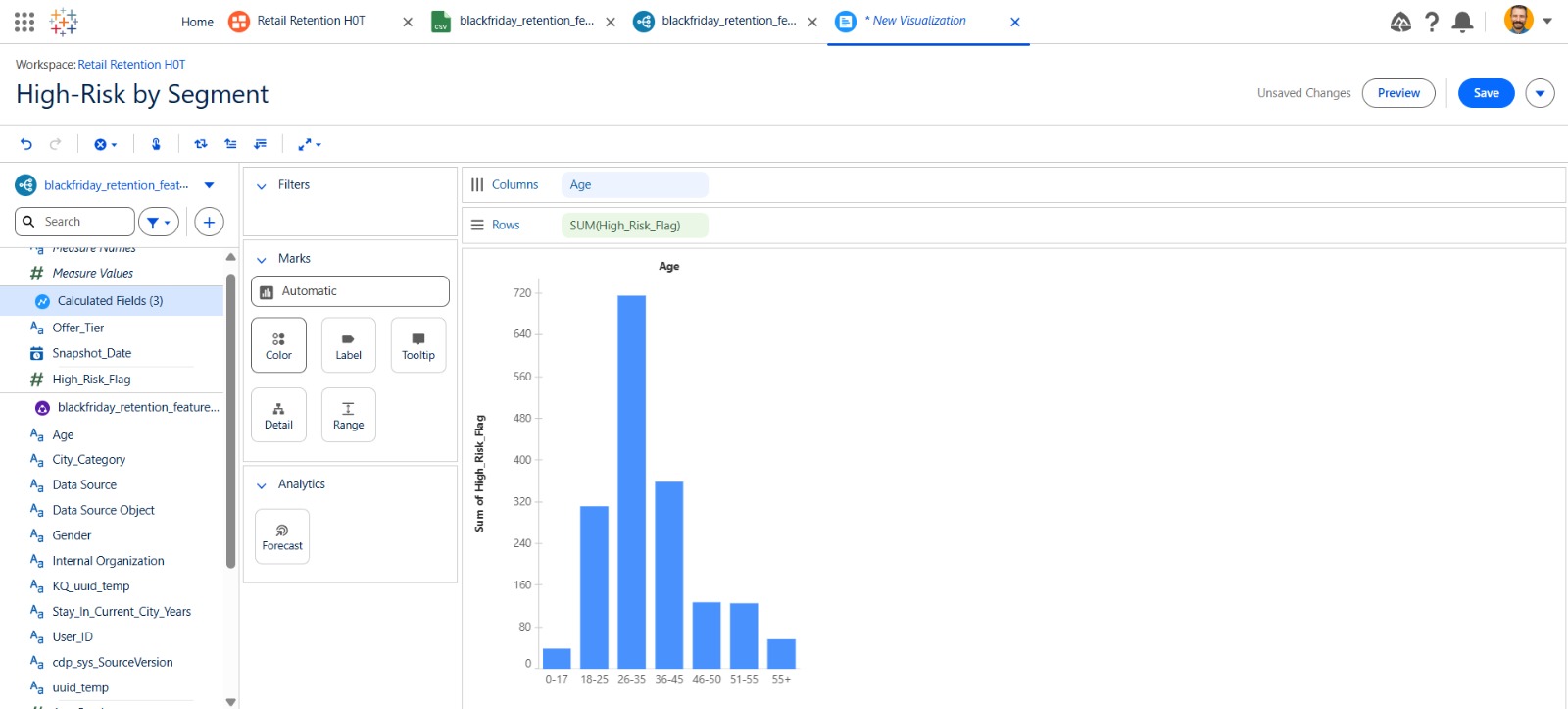The width and height of the screenshot is (1568, 709).
Task: Open the Detail marks card
Action: coord(278,415)
